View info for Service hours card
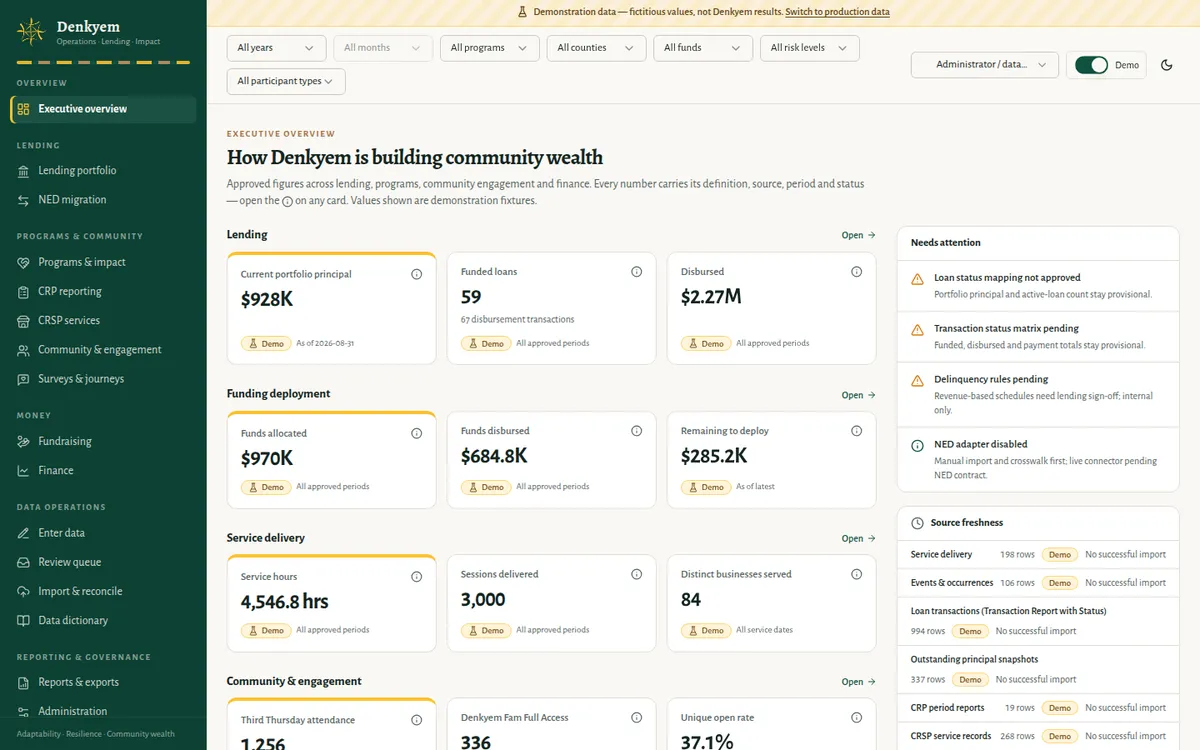This screenshot has width=1200, height=750. pyautogui.click(x=417, y=577)
